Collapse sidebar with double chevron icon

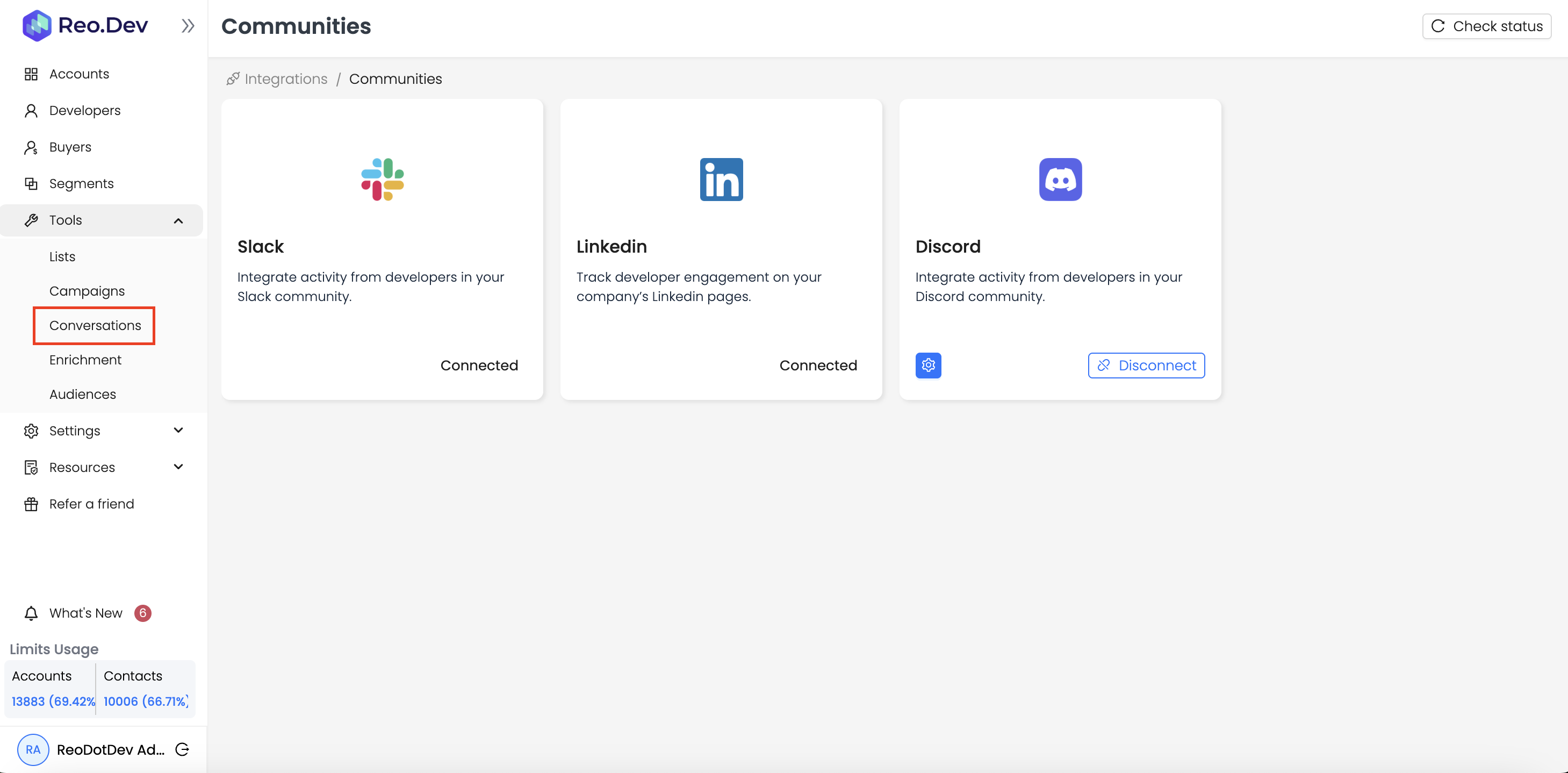(188, 26)
